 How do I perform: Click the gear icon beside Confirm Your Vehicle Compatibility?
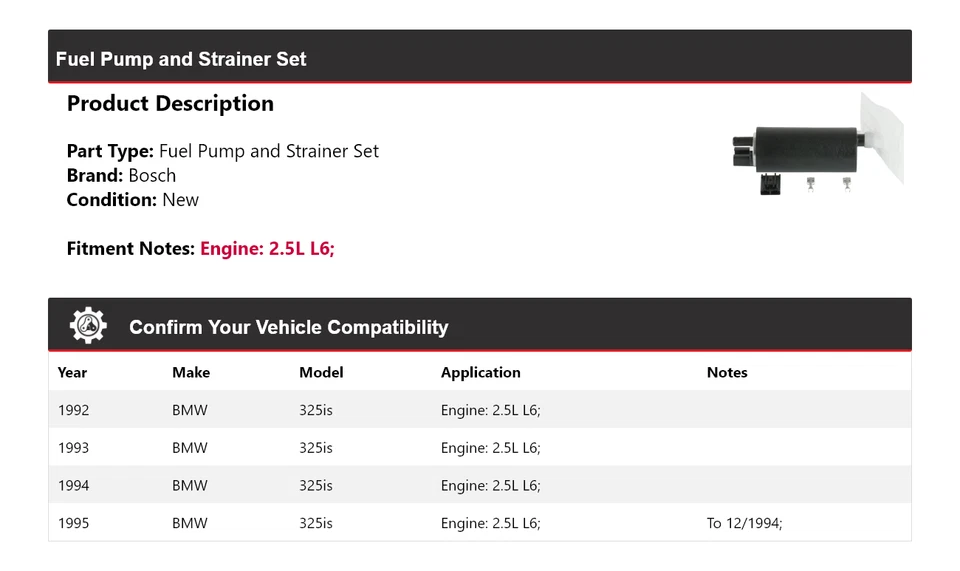click(88, 326)
